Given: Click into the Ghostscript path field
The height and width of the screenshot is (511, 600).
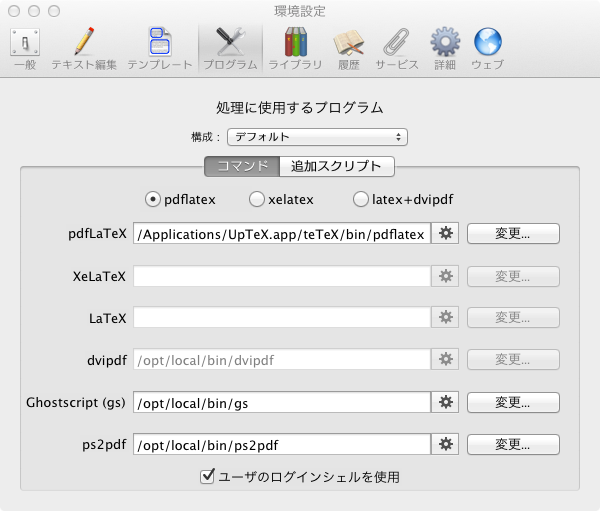Looking at the screenshot, I should tap(281, 402).
